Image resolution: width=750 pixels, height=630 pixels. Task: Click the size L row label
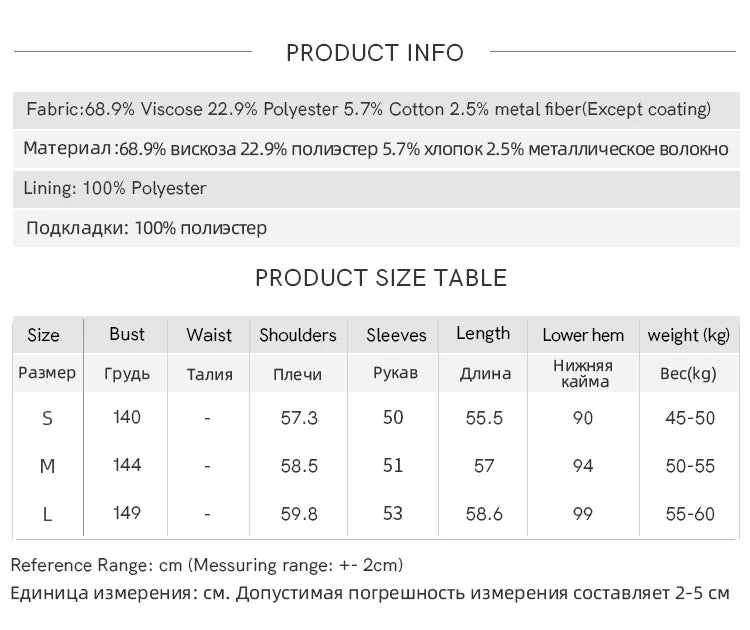(47, 514)
